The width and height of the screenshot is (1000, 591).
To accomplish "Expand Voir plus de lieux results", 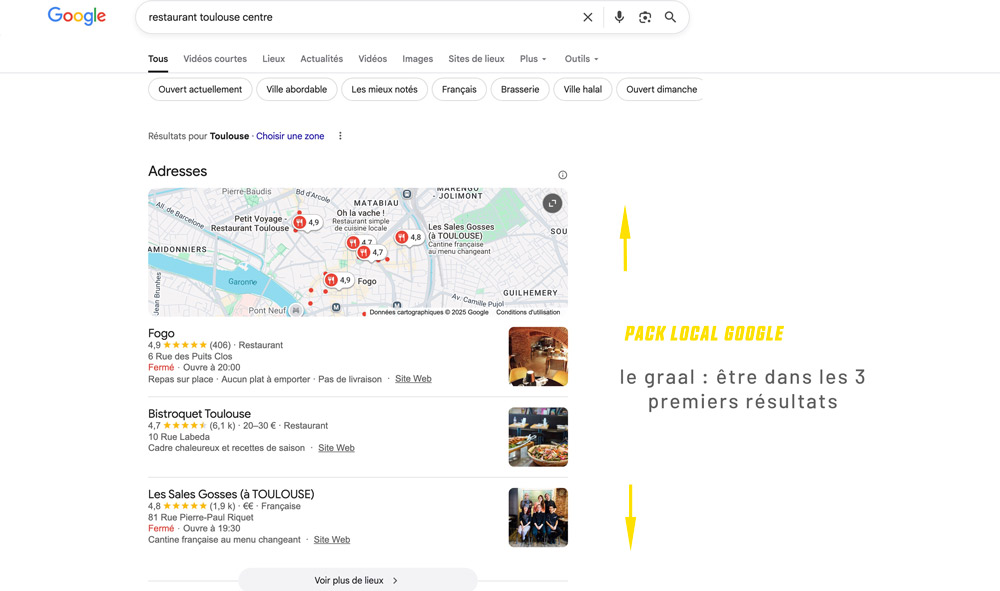I will [357, 579].
